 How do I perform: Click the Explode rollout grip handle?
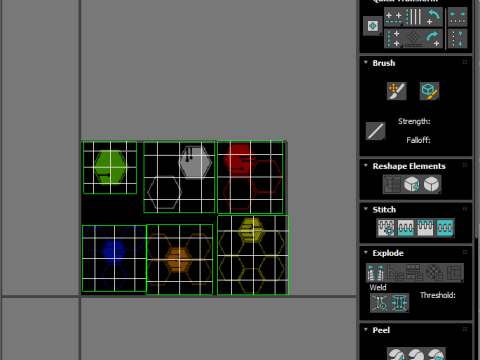pos(465,252)
